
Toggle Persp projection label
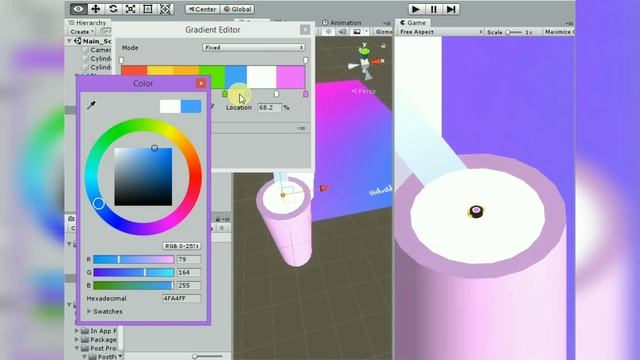point(364,91)
